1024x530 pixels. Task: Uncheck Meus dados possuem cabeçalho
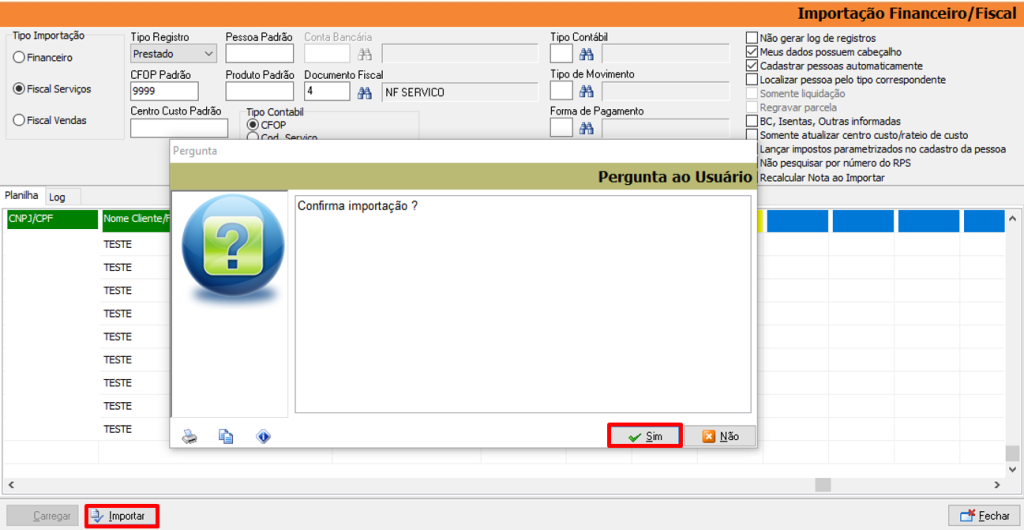tap(752, 52)
